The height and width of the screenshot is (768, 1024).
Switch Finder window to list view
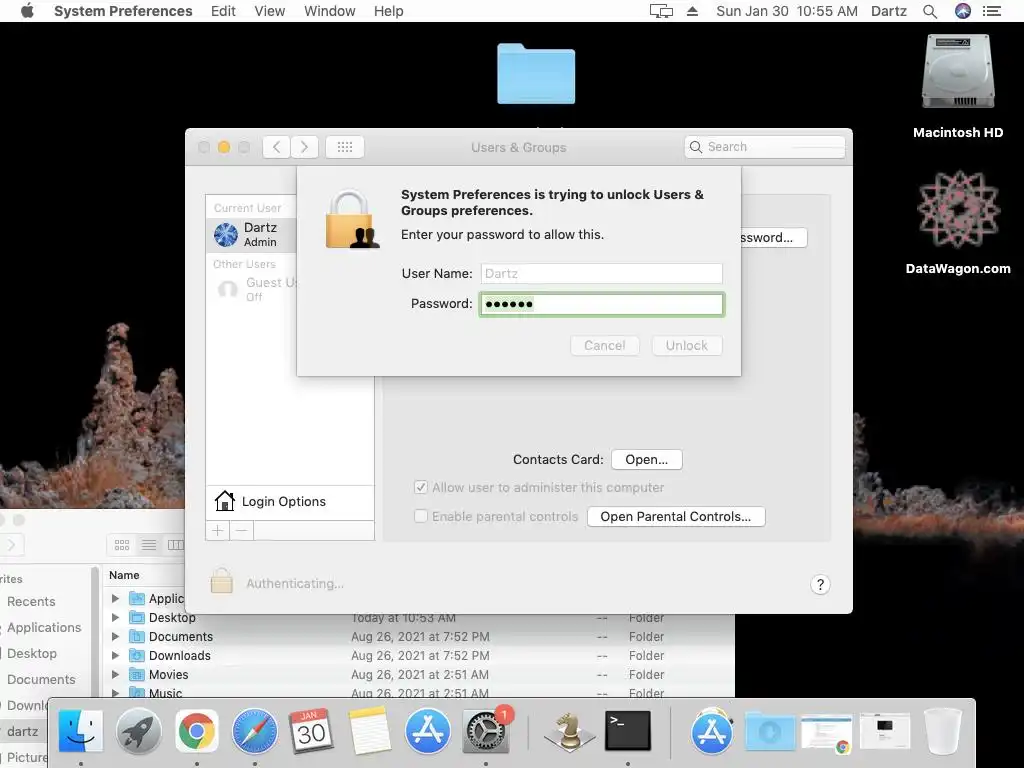[x=149, y=545]
